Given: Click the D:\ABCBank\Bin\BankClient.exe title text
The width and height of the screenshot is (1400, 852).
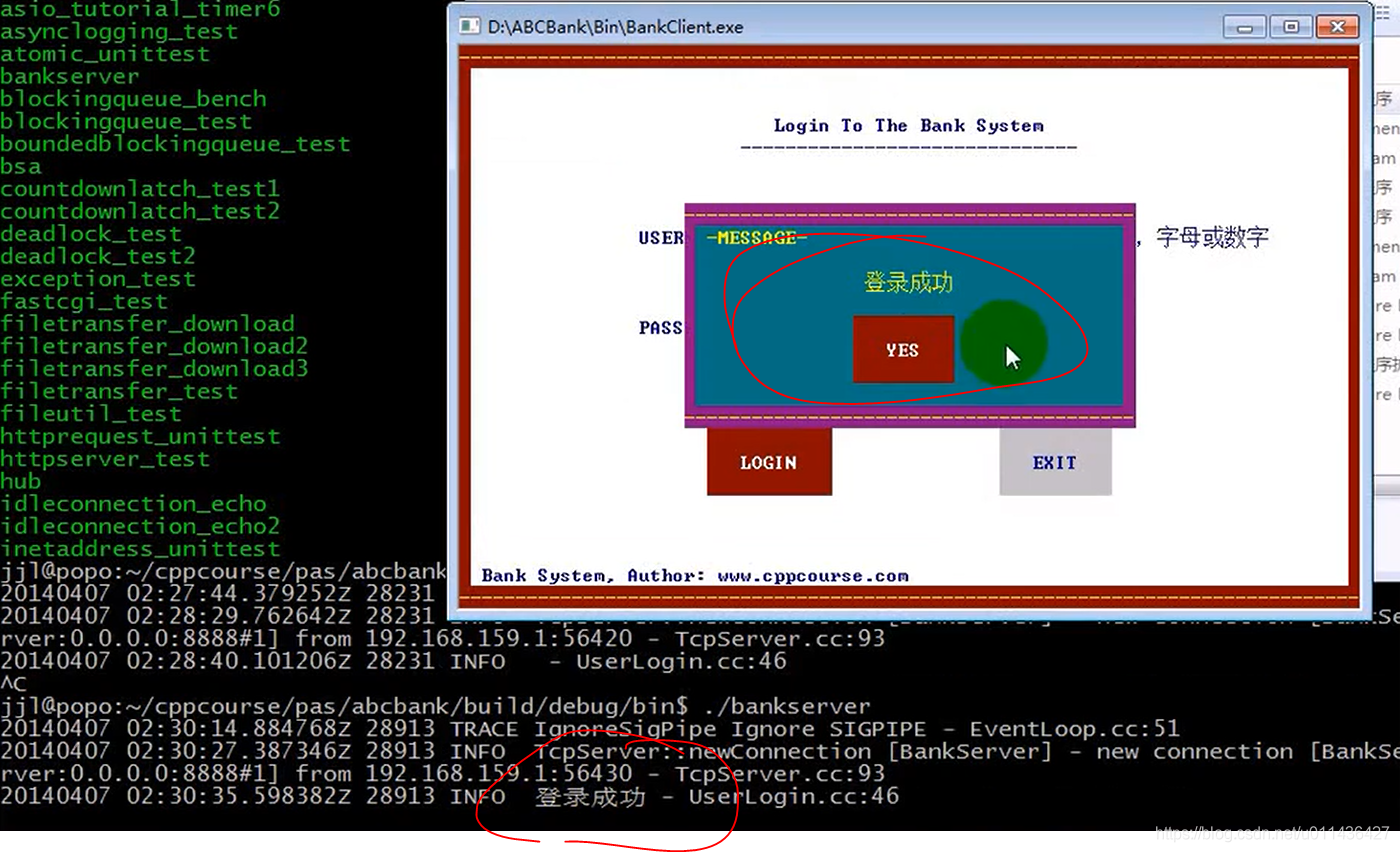Looking at the screenshot, I should pos(615,27).
